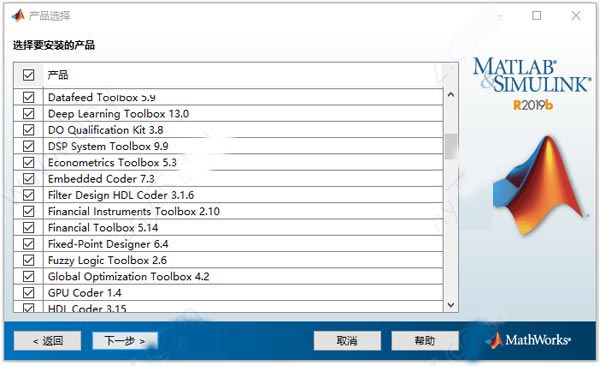Click the 下一步 next button
The width and height of the screenshot is (600, 366).
coord(125,341)
